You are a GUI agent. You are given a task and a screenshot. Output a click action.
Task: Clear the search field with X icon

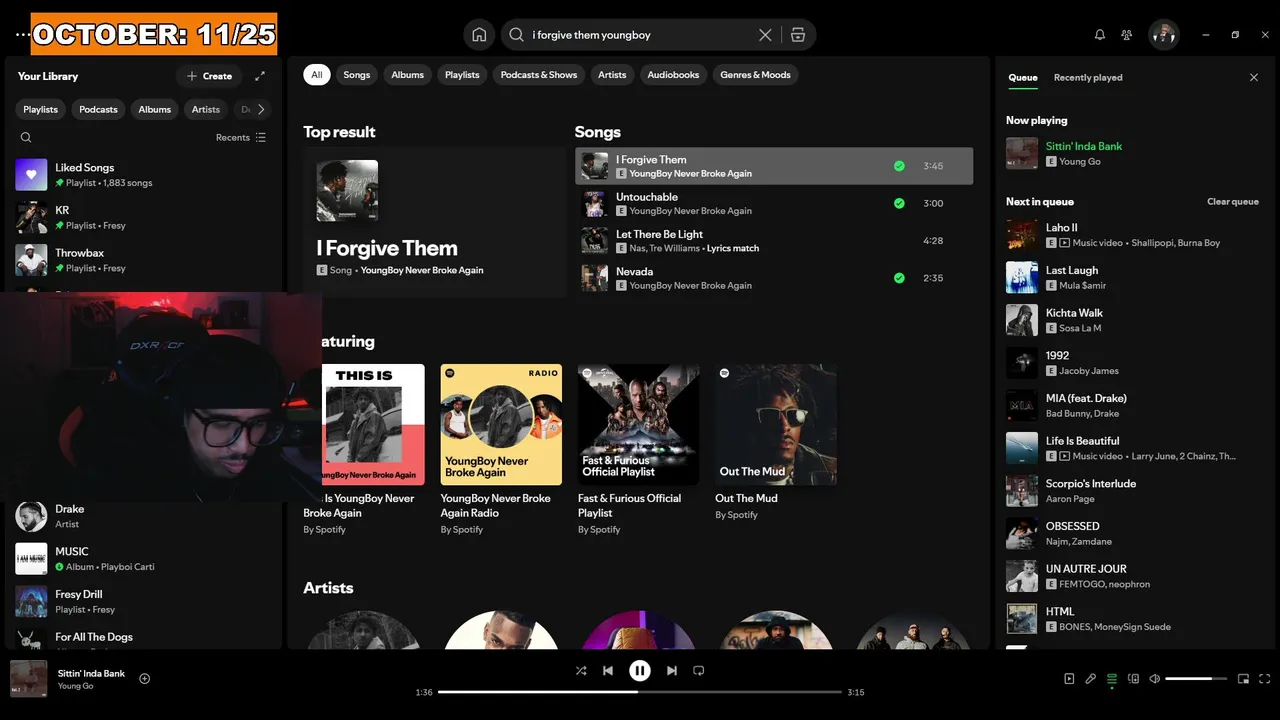point(765,35)
